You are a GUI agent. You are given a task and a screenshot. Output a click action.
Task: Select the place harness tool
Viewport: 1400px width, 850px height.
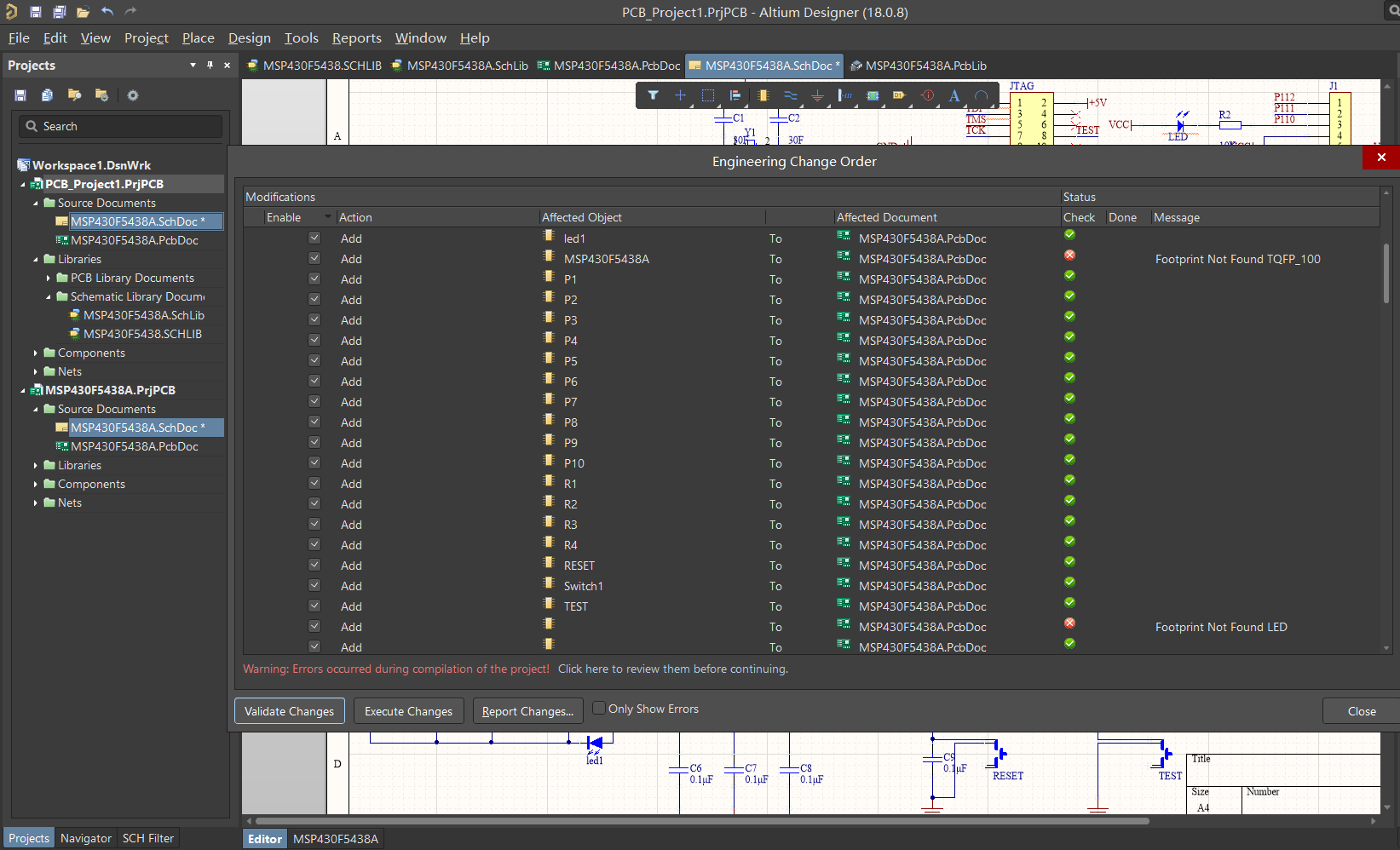click(x=844, y=95)
